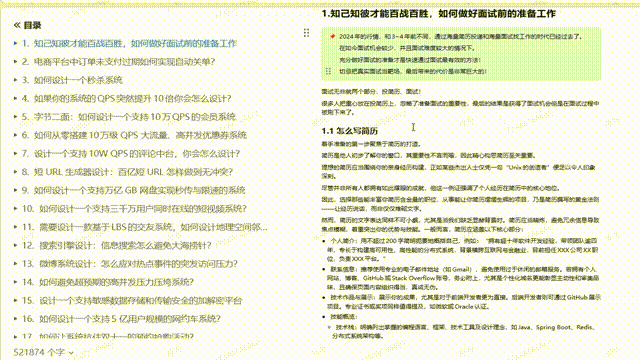Click the drag handle inside the green callout
640x360 pixels.
(x=328, y=71)
